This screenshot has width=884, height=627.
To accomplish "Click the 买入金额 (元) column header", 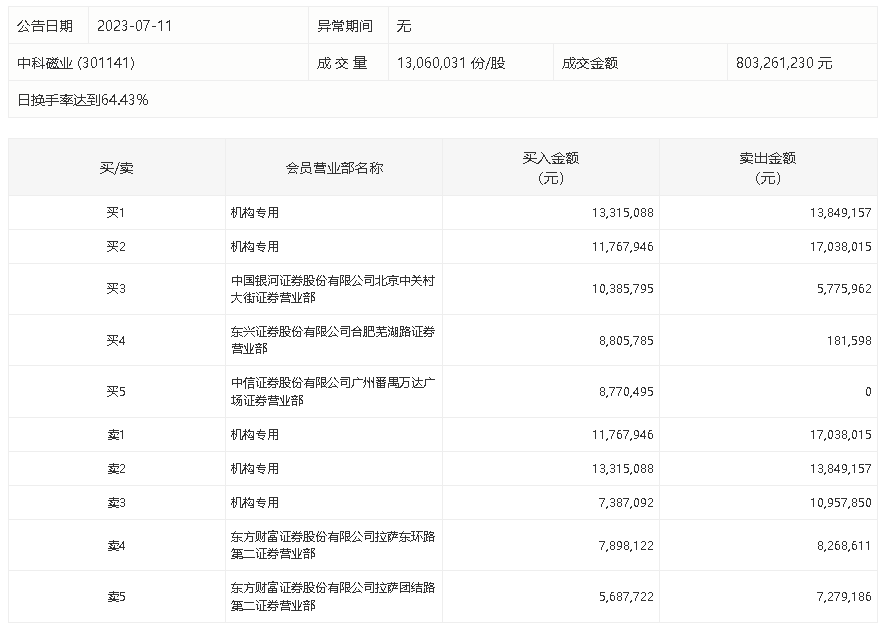I will click(x=551, y=168).
